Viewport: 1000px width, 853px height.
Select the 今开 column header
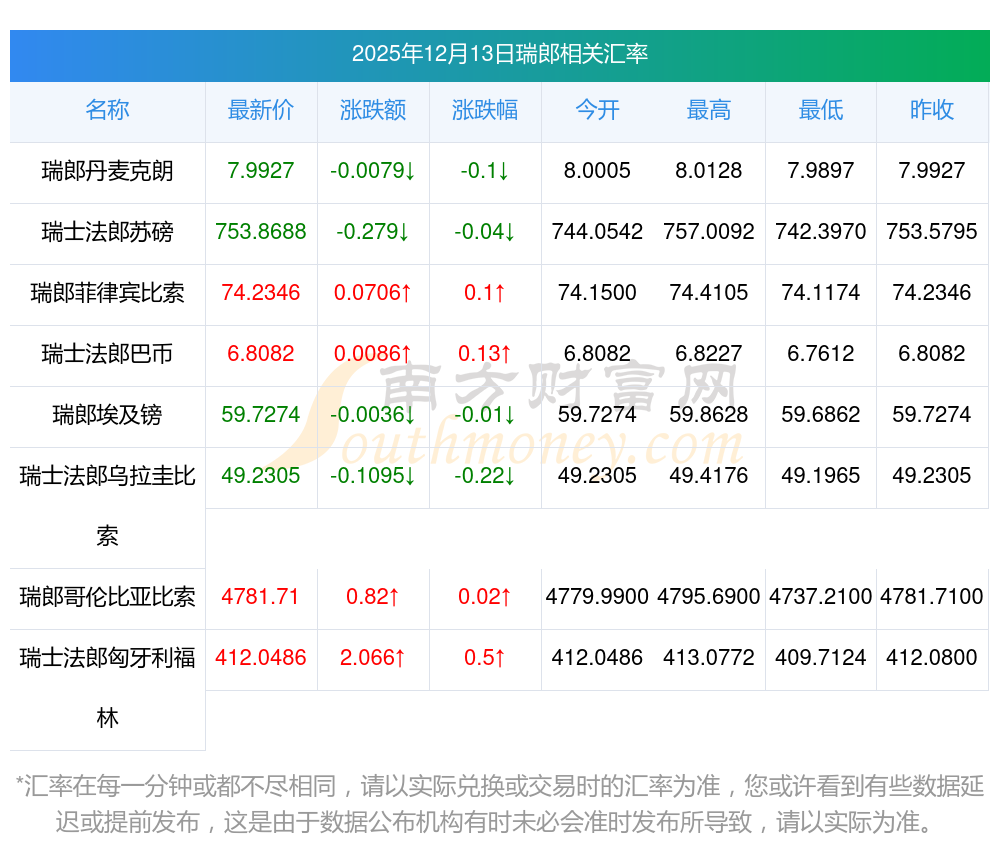[x=597, y=110]
